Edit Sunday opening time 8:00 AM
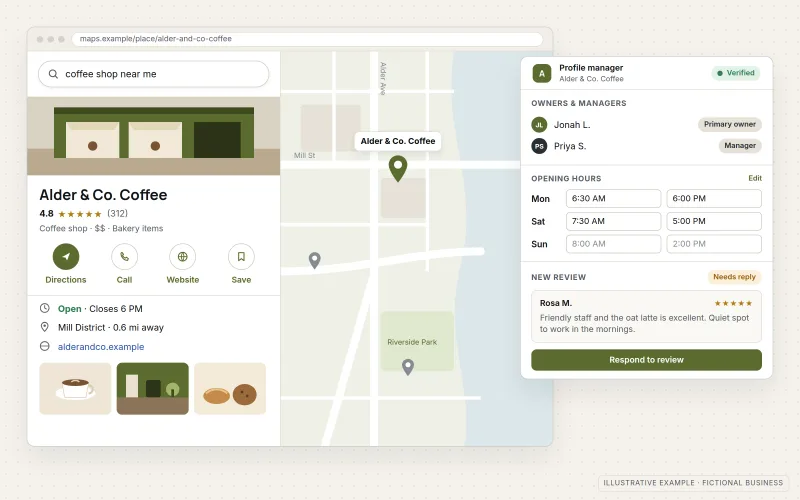 (x=613, y=244)
